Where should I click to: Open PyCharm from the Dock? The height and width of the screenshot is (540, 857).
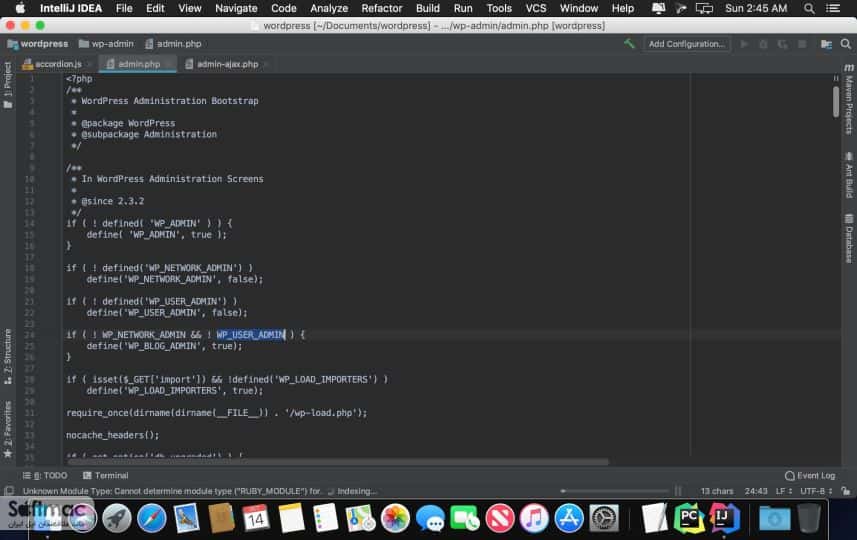click(689, 518)
